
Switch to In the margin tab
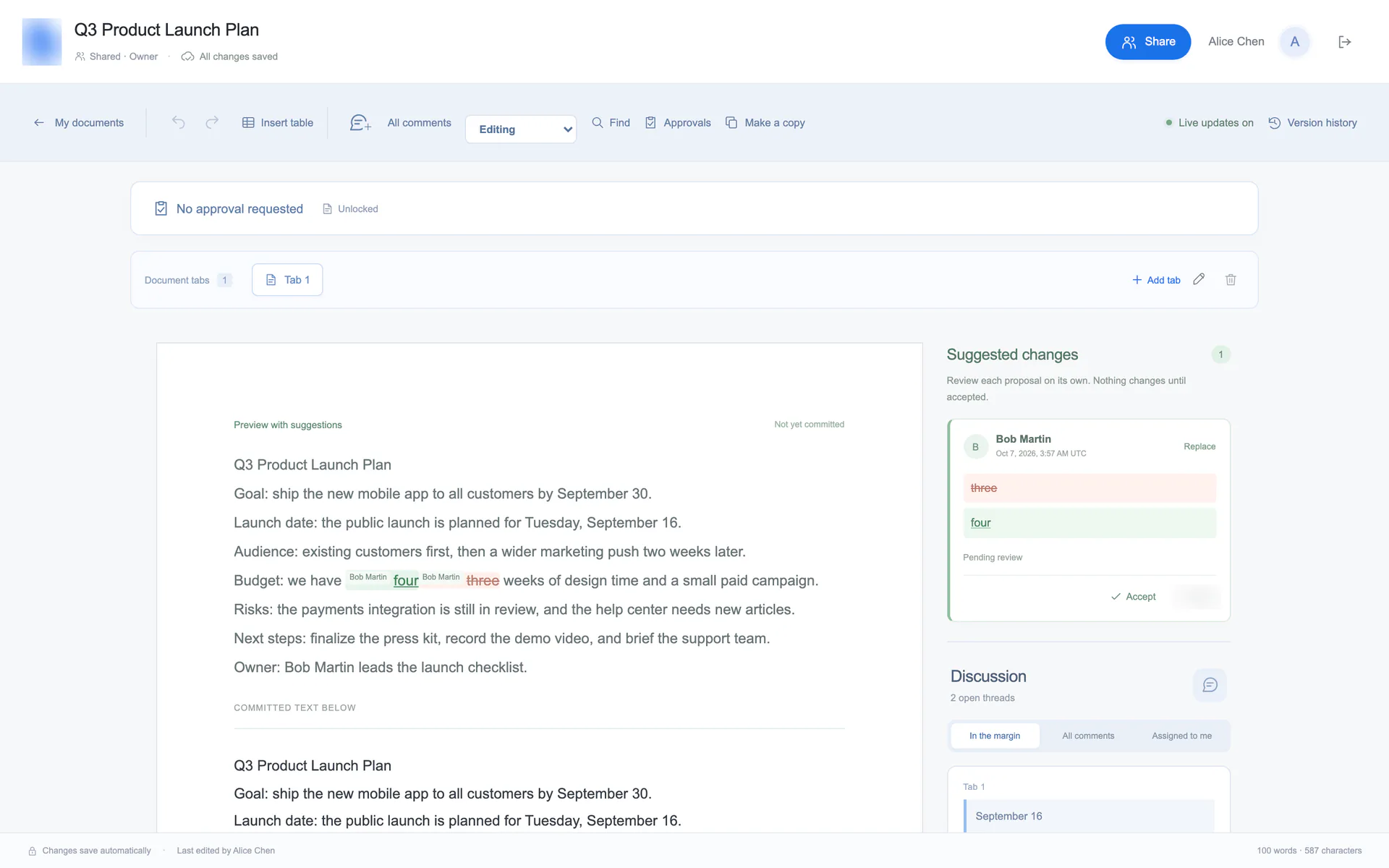pos(995,736)
